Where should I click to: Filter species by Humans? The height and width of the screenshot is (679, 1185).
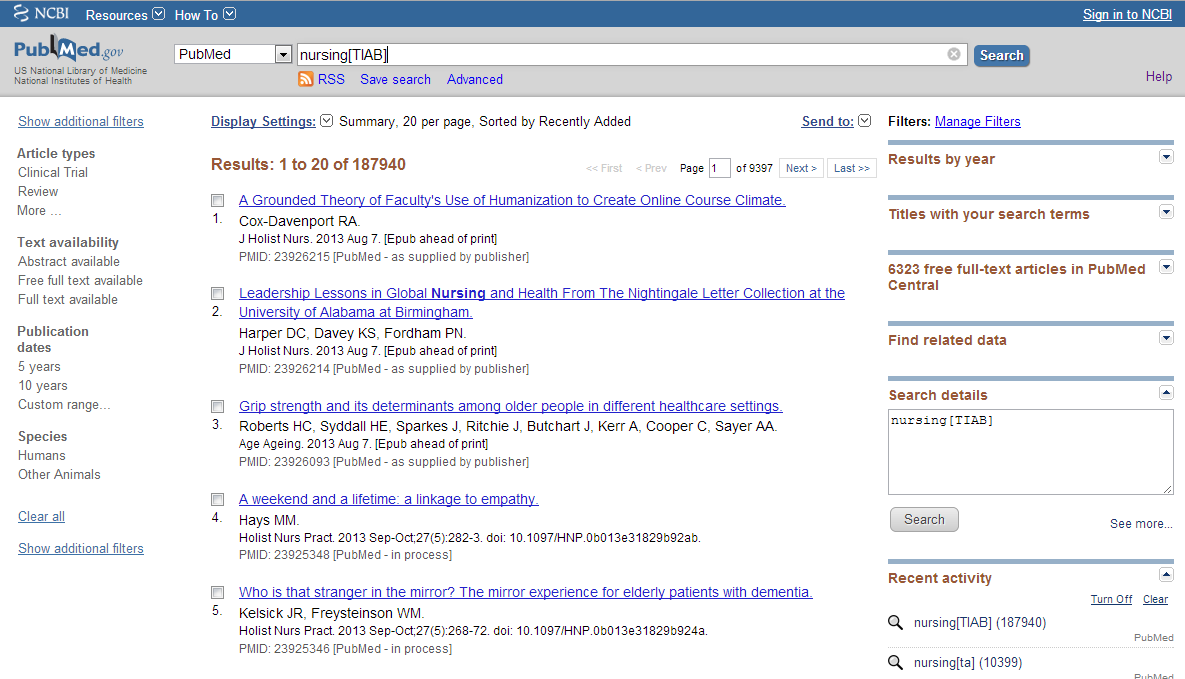(x=42, y=455)
